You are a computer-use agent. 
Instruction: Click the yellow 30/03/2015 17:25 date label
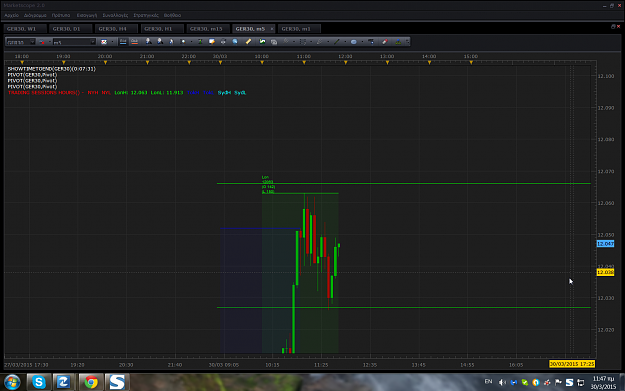572,364
